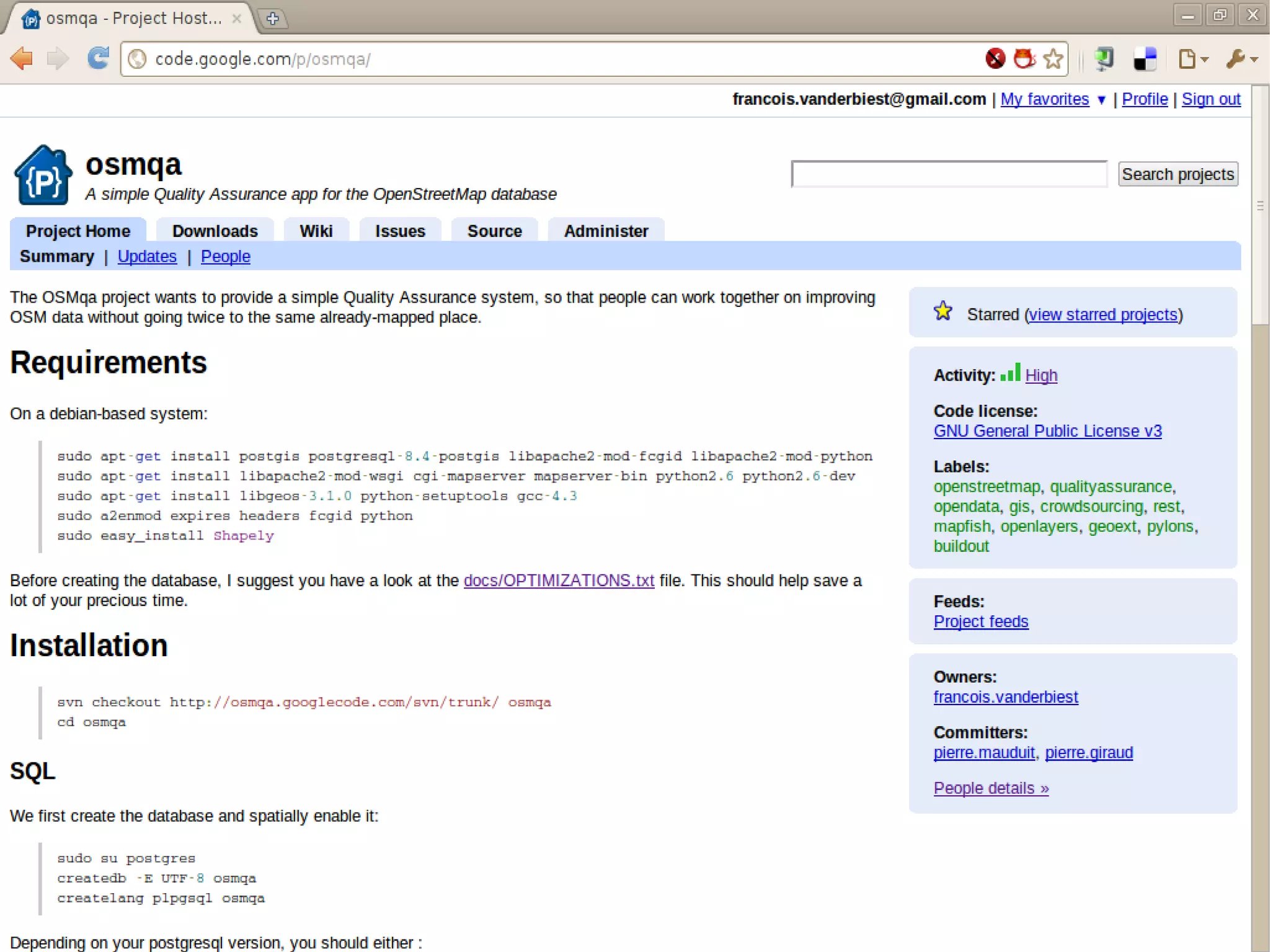Click the gis label
Viewport: 1270px width, 952px height.
1019,507
